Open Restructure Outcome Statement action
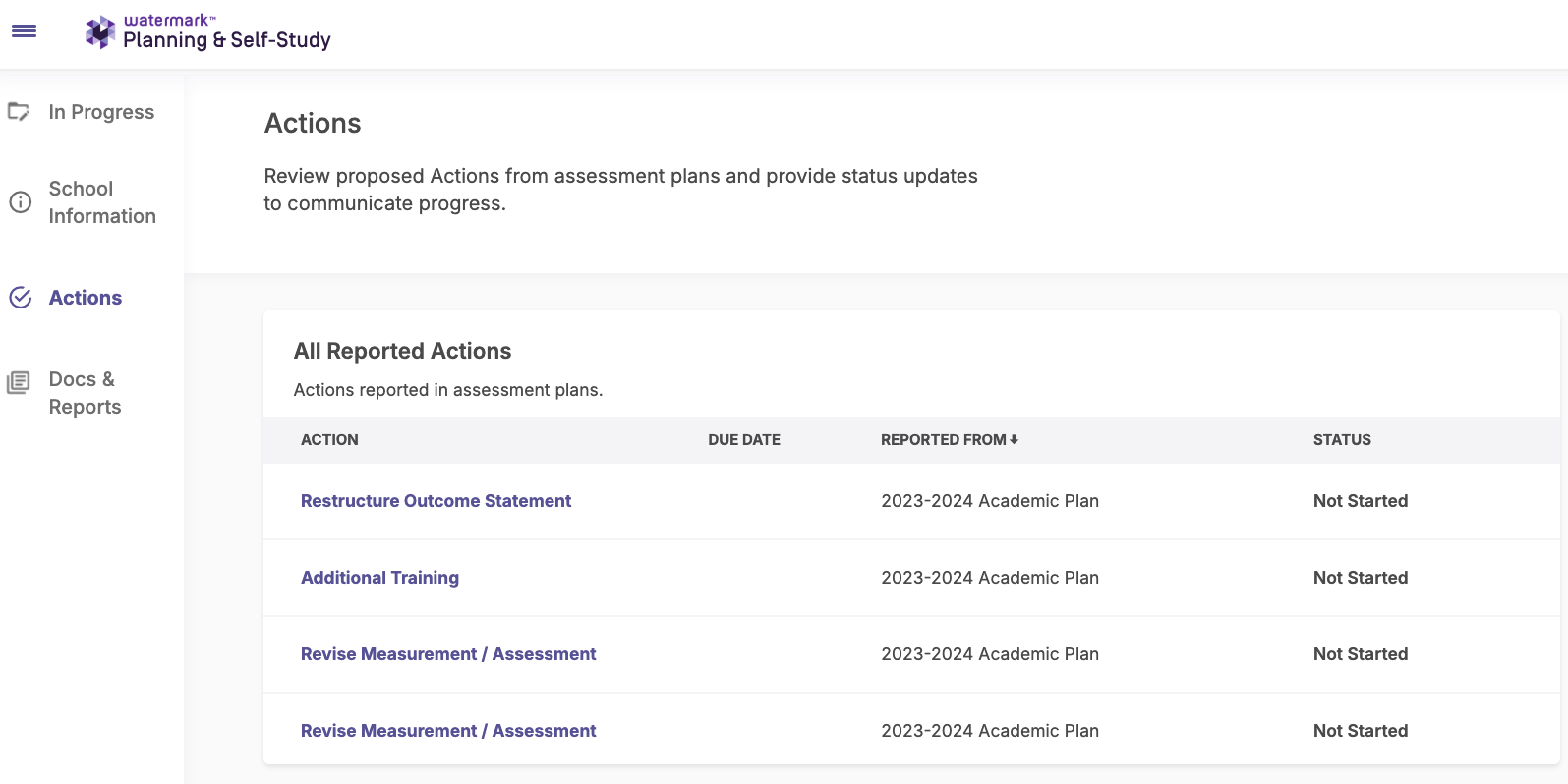This screenshot has width=1568, height=784. pos(436,501)
